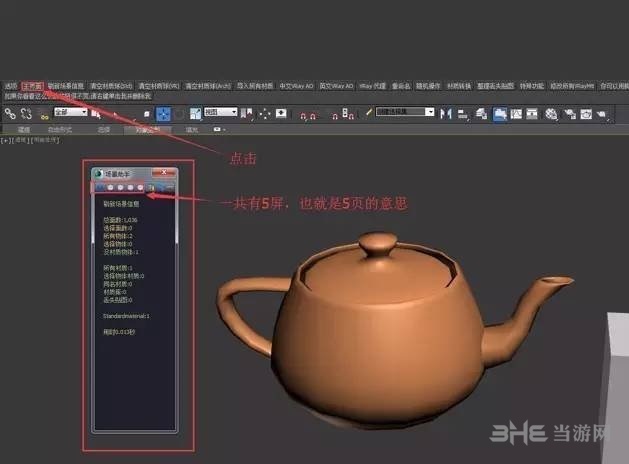Switch to the 建模 ribbon tab
The width and height of the screenshot is (629, 464).
(24, 130)
